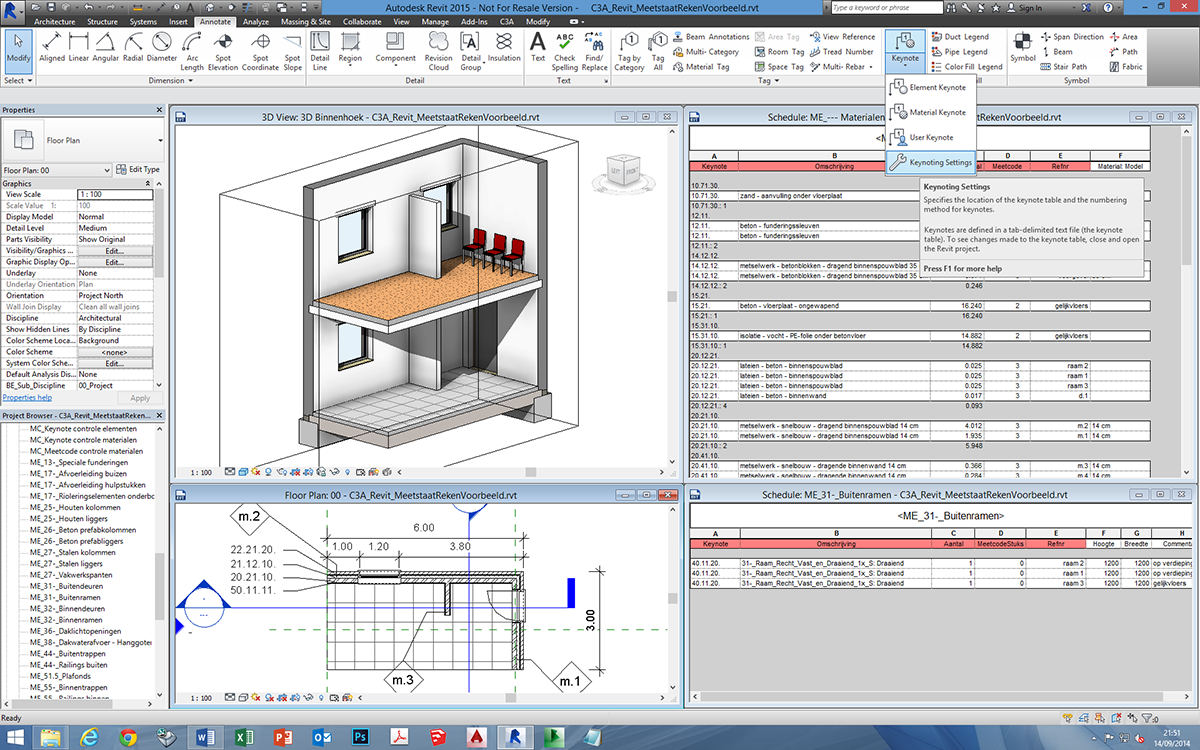The height and width of the screenshot is (750, 1200).
Task: Open the Massing & Site tab
Action: coord(305,21)
